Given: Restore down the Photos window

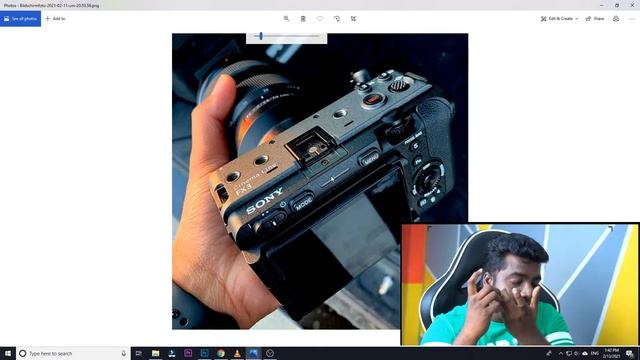Looking at the screenshot, I should coord(617,5).
